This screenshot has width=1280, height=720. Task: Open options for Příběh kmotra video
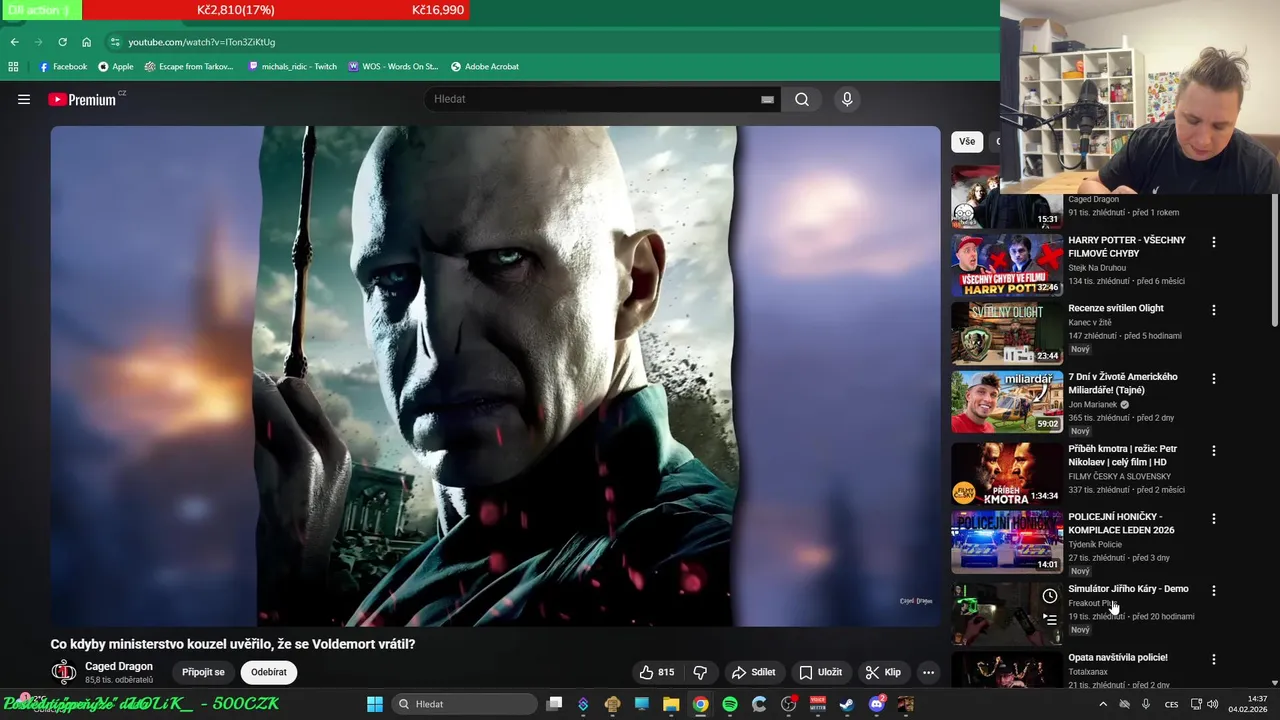click(x=1214, y=451)
